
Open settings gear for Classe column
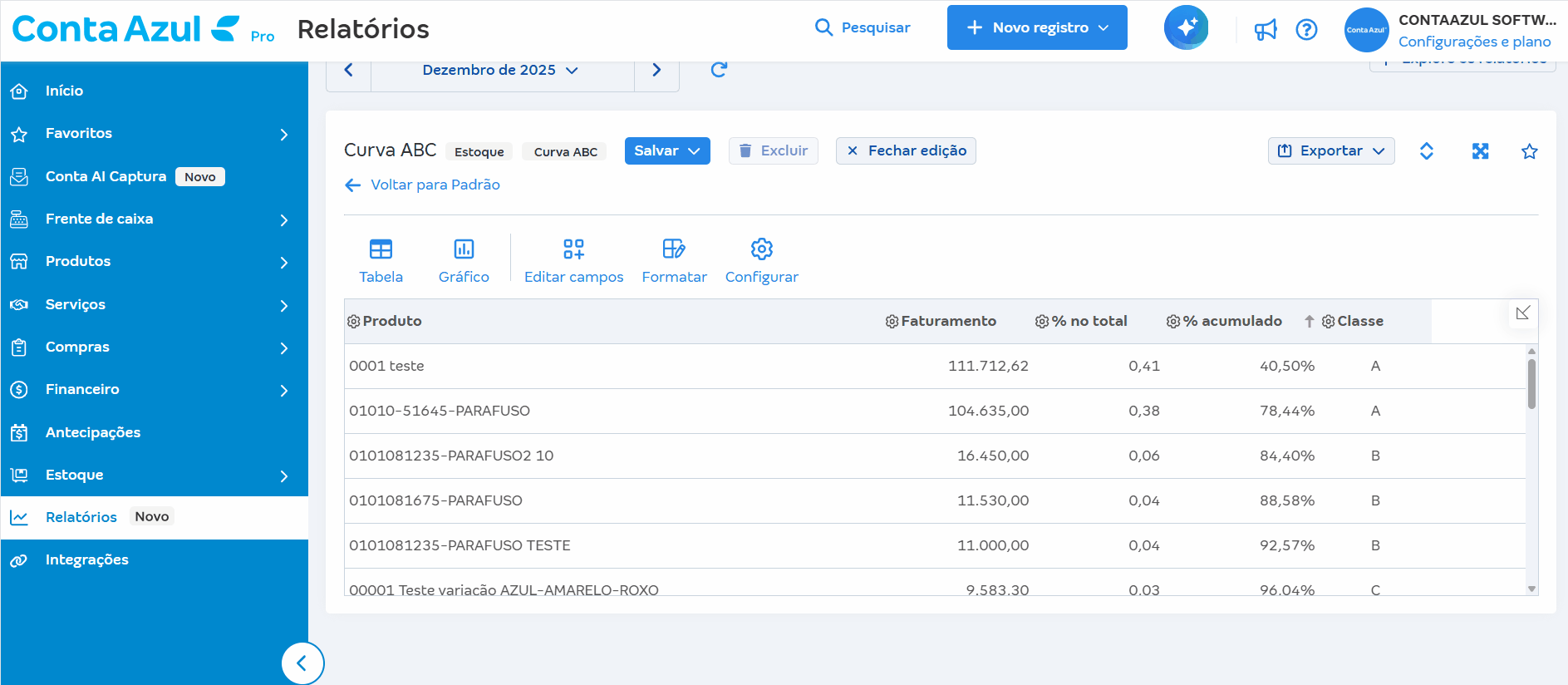pos(1328,322)
